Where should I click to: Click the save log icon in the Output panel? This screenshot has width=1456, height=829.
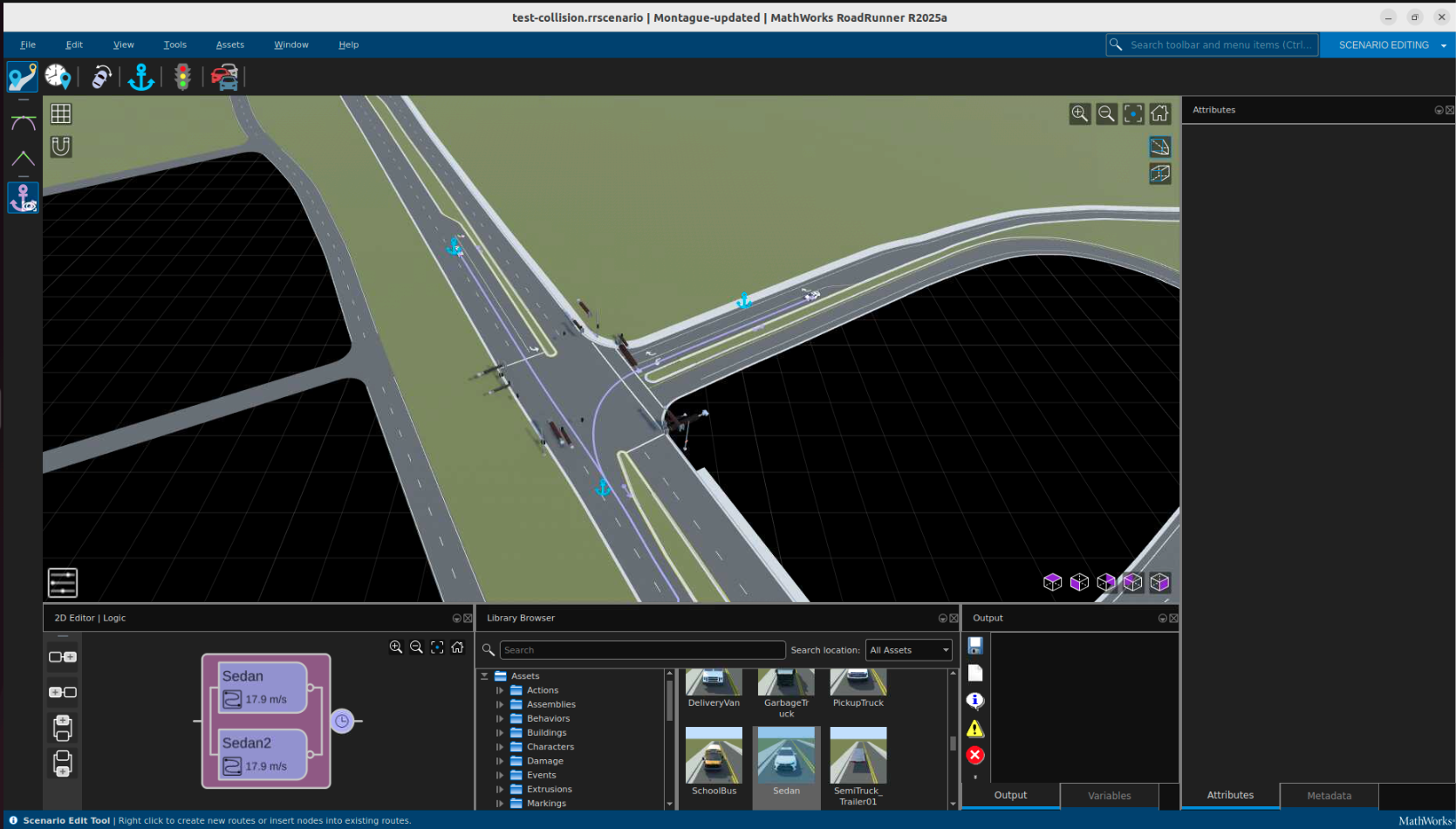(x=974, y=645)
